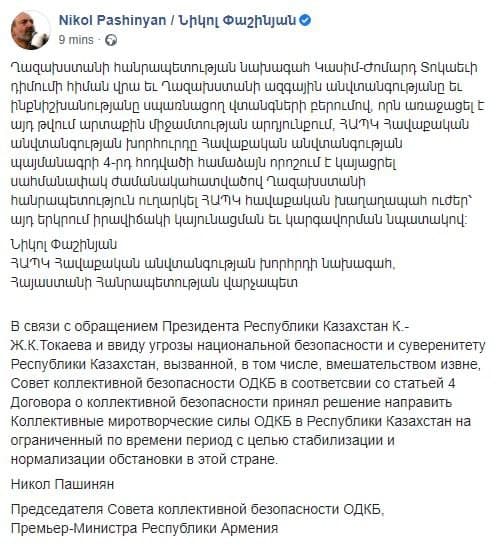Click the line 'Совет коллективной безопасности ОДКБ в соответсвии'

tap(233, 383)
